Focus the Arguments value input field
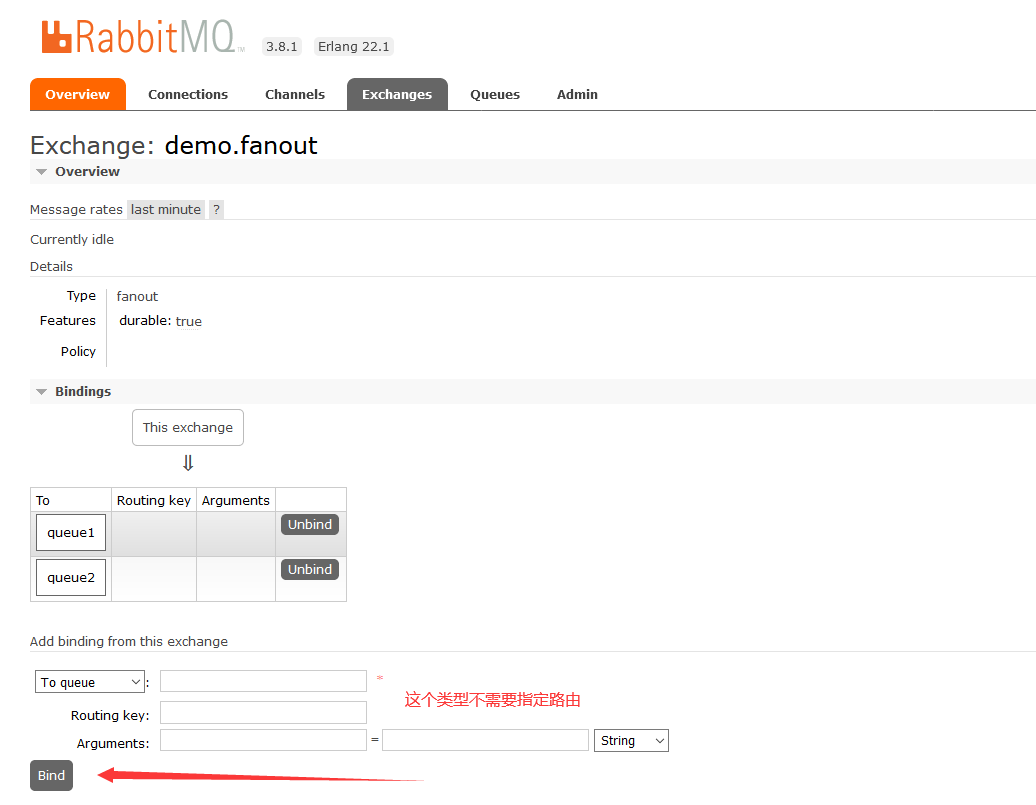 (x=485, y=740)
